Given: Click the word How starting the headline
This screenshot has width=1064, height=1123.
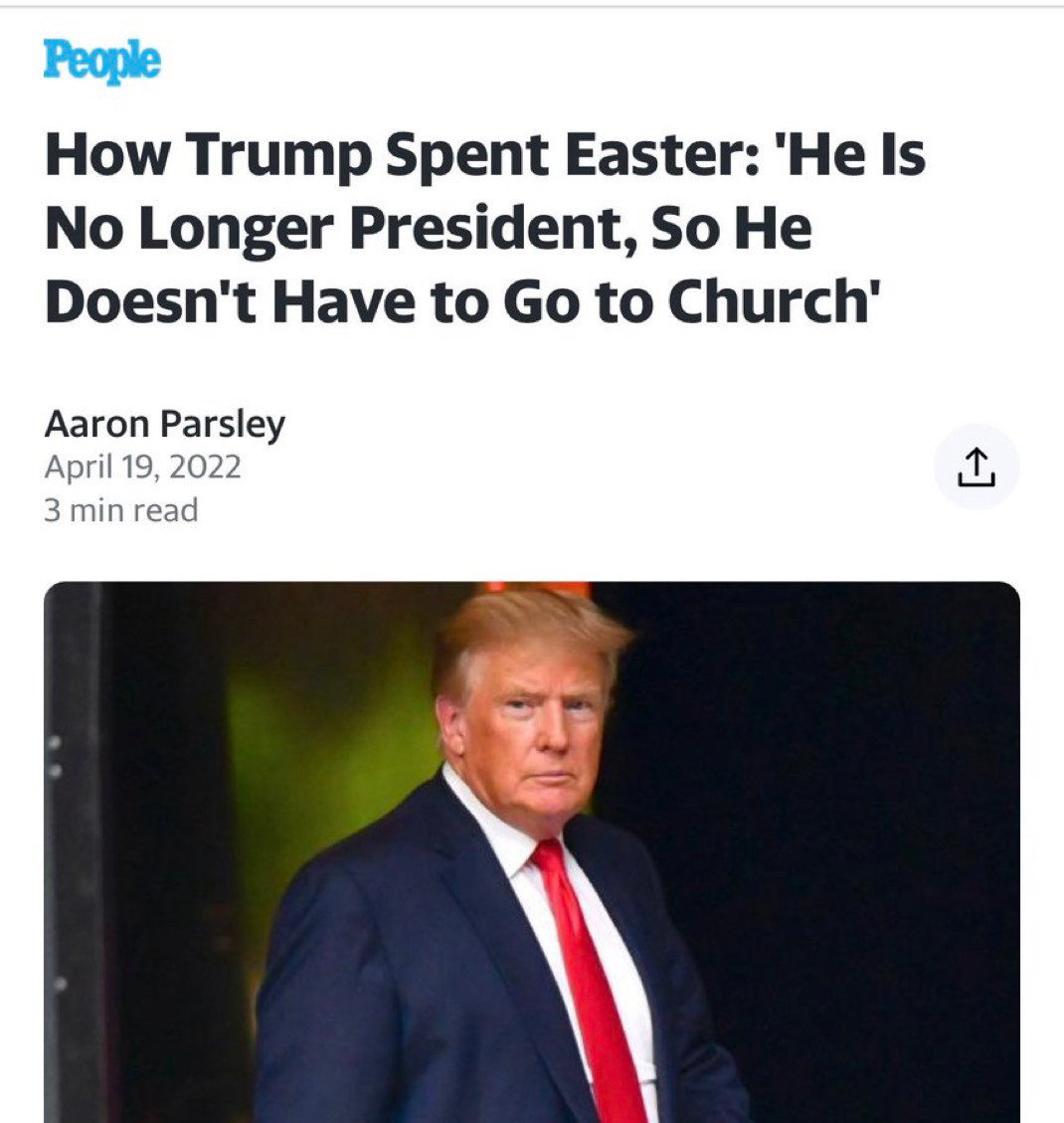Looking at the screenshot, I should tap(108, 154).
